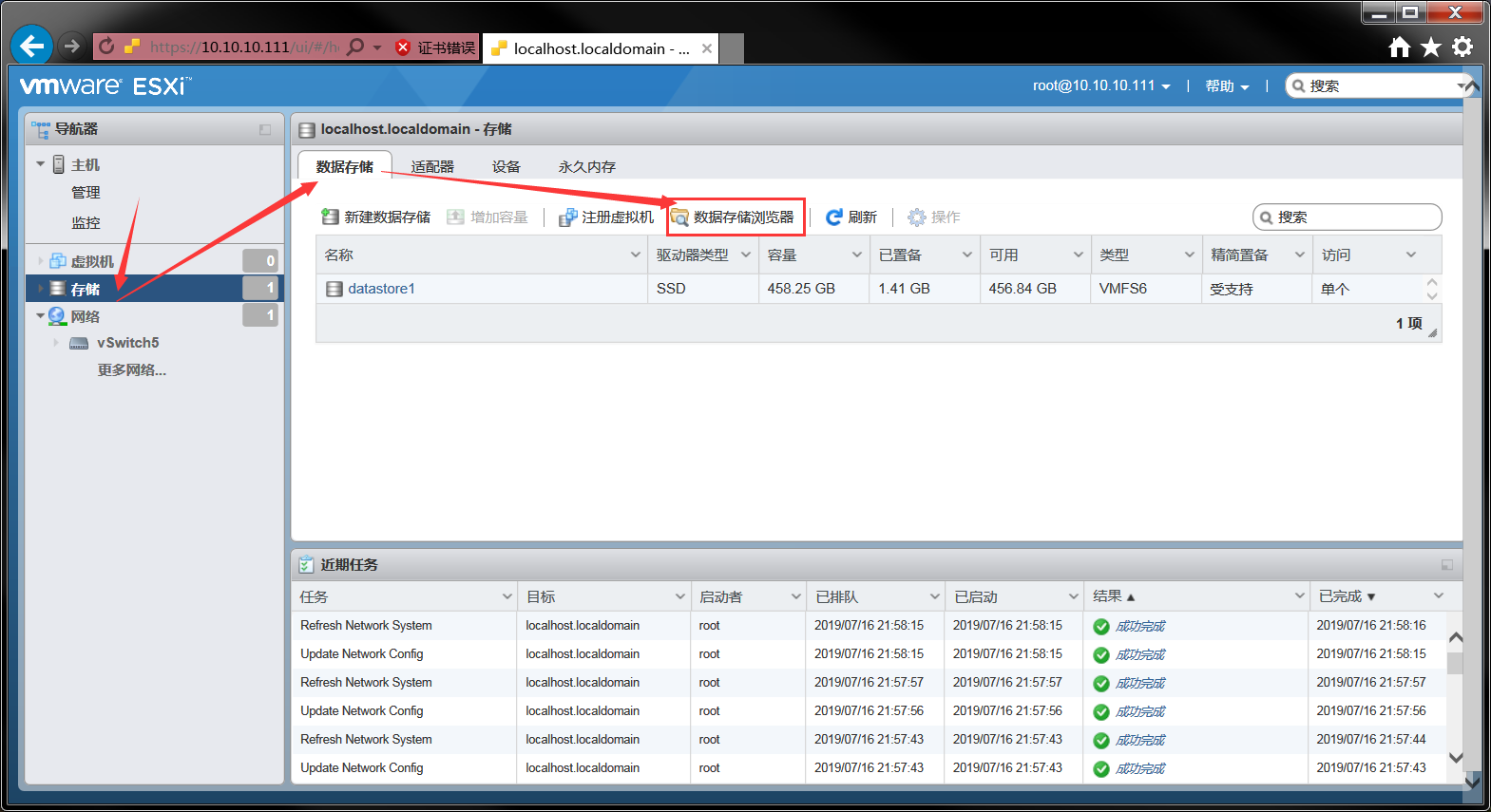The height and width of the screenshot is (812, 1491).
Task: Expand the 虚拟机 tree node arrow
Action: 41,261
